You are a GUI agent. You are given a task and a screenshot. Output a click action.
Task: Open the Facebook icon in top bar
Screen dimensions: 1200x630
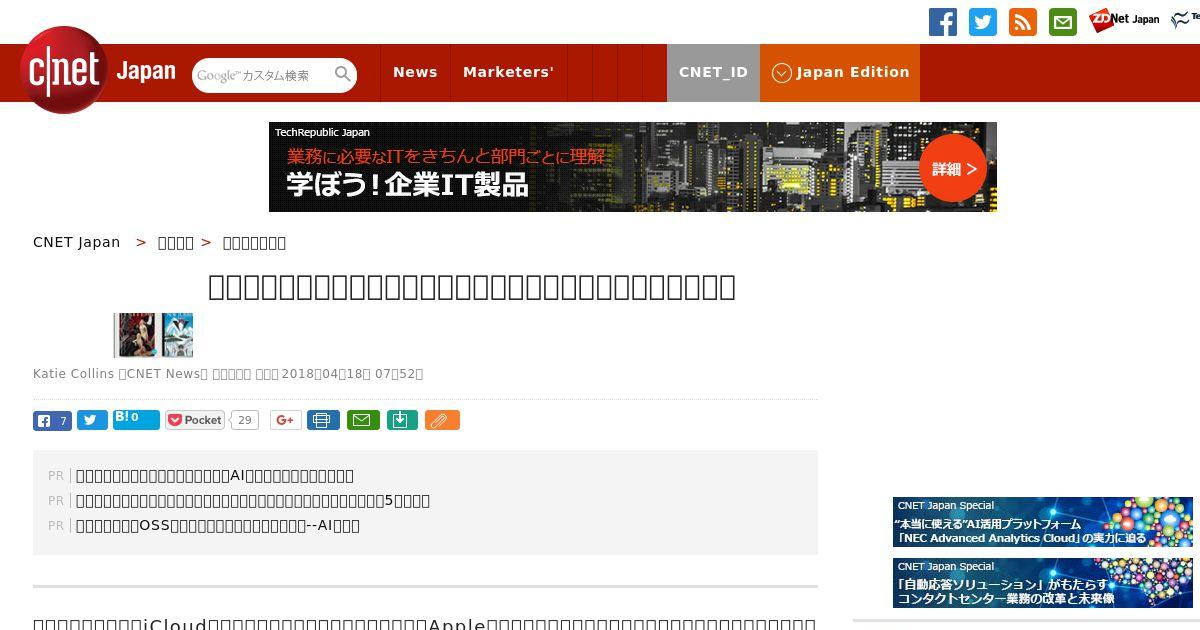pyautogui.click(x=942, y=22)
